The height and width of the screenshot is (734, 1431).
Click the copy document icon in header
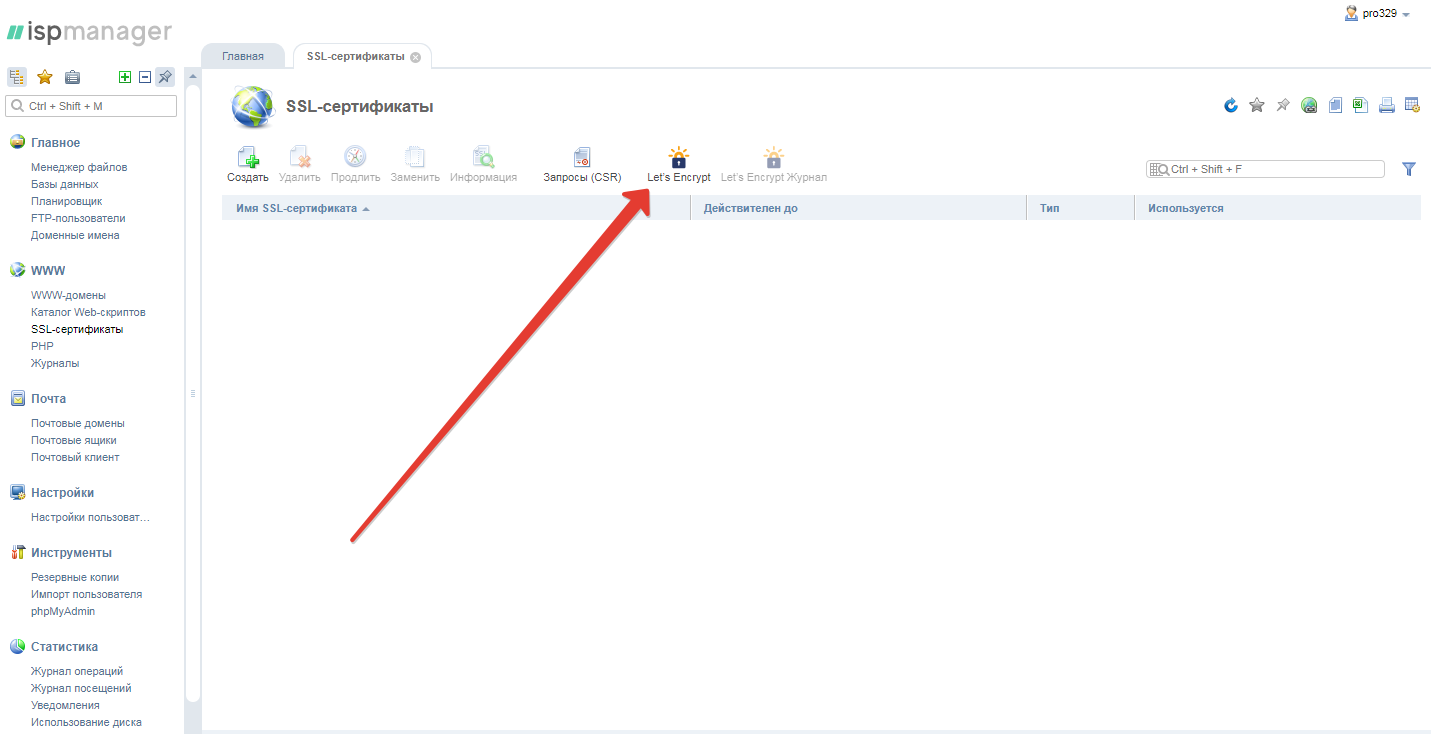tap(1335, 105)
